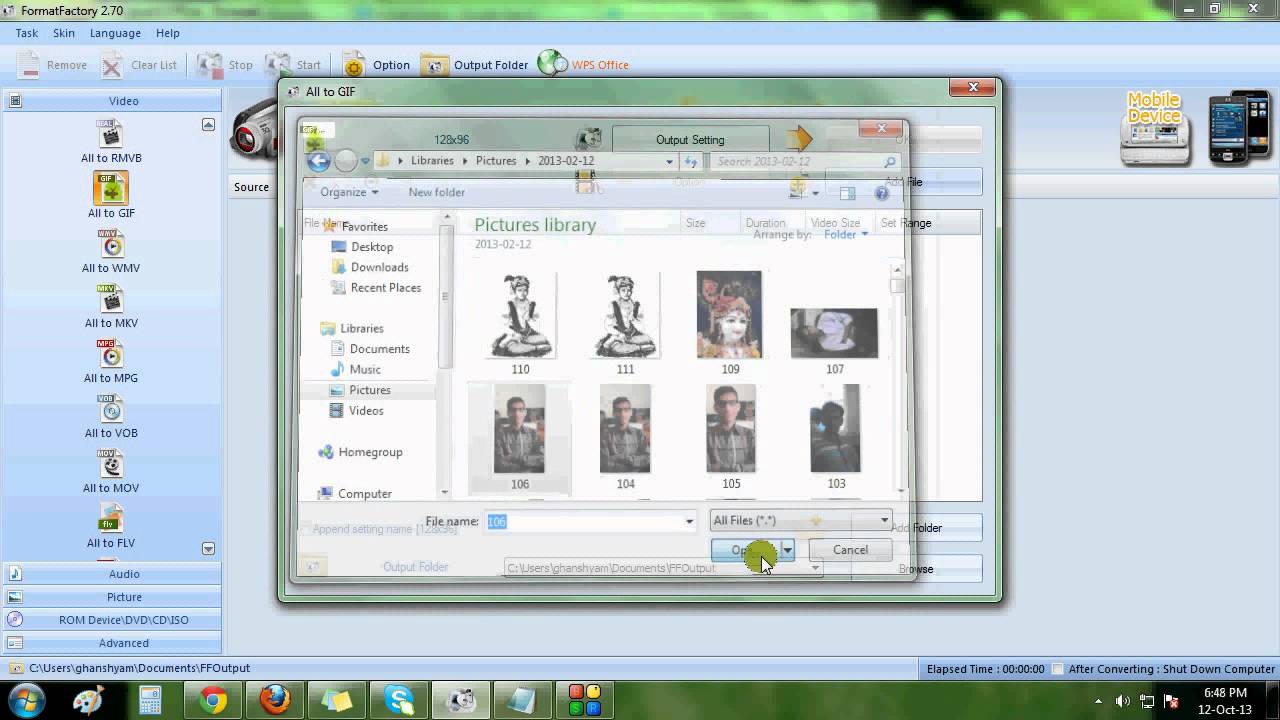Open the Task menu

27,33
